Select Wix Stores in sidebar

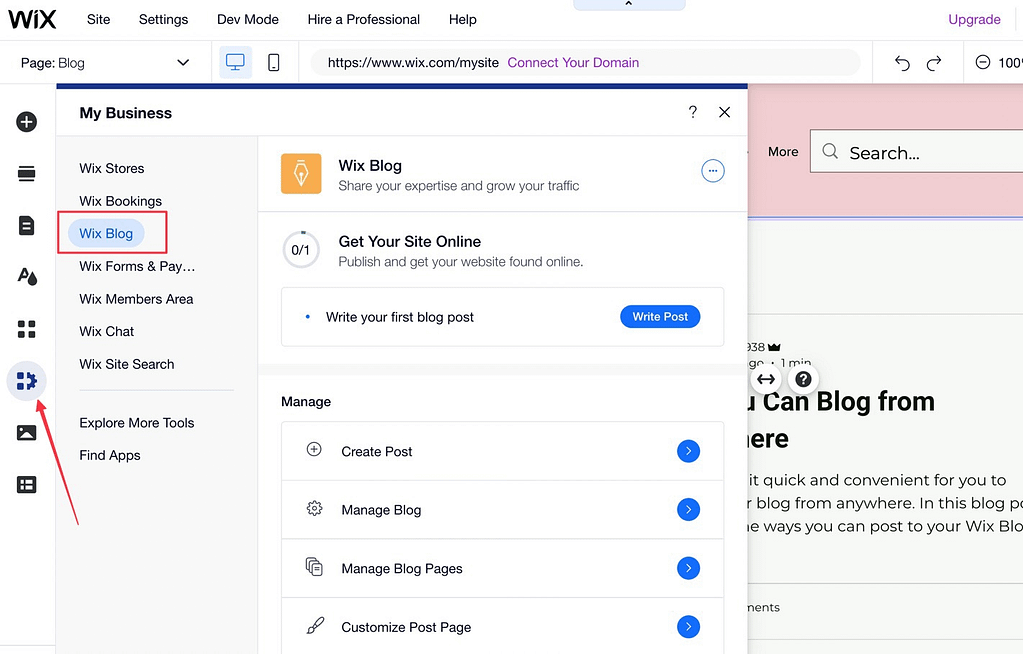[112, 168]
